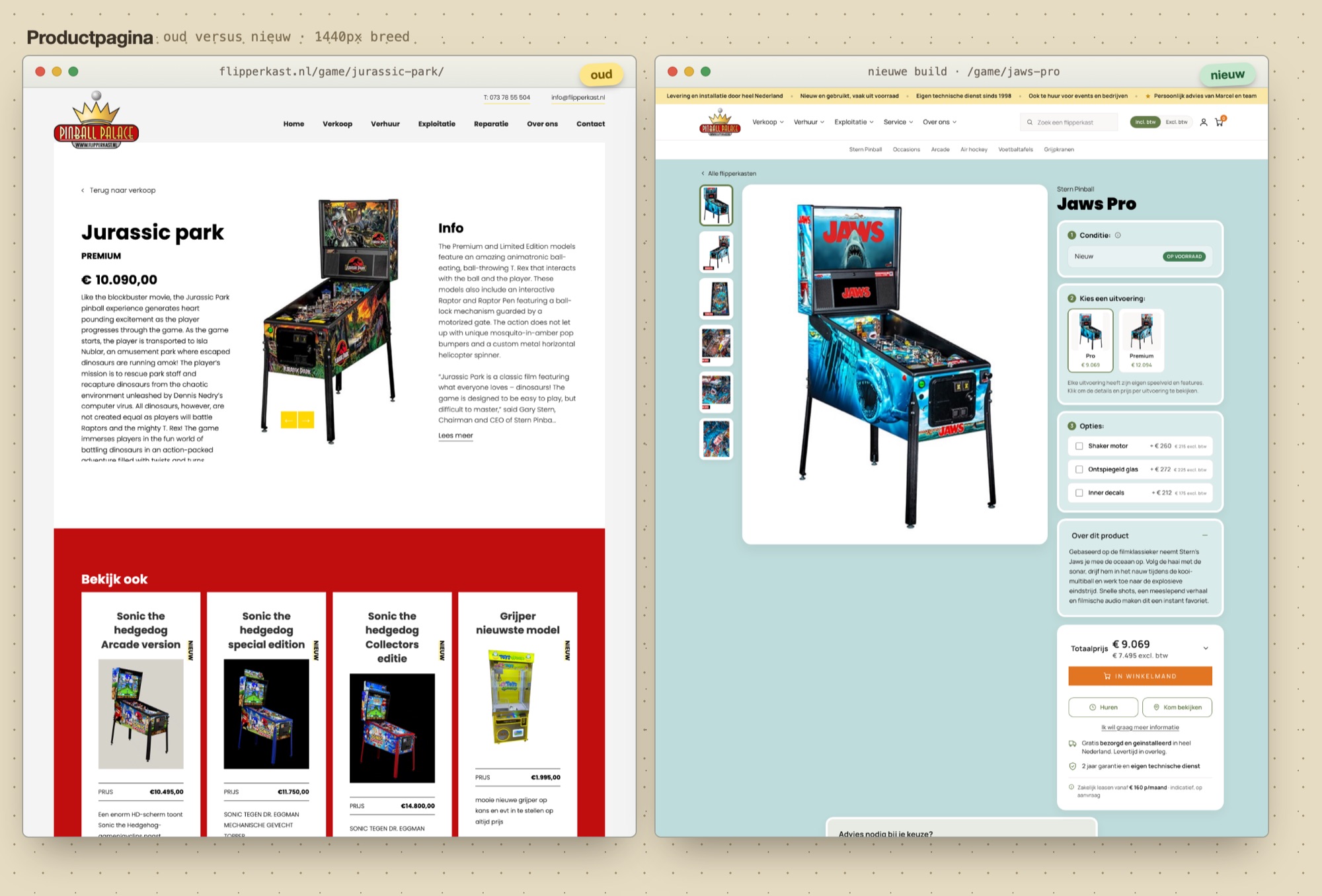Select the Premium uitvoering card
The height and width of the screenshot is (896, 1322).
[x=1142, y=340]
